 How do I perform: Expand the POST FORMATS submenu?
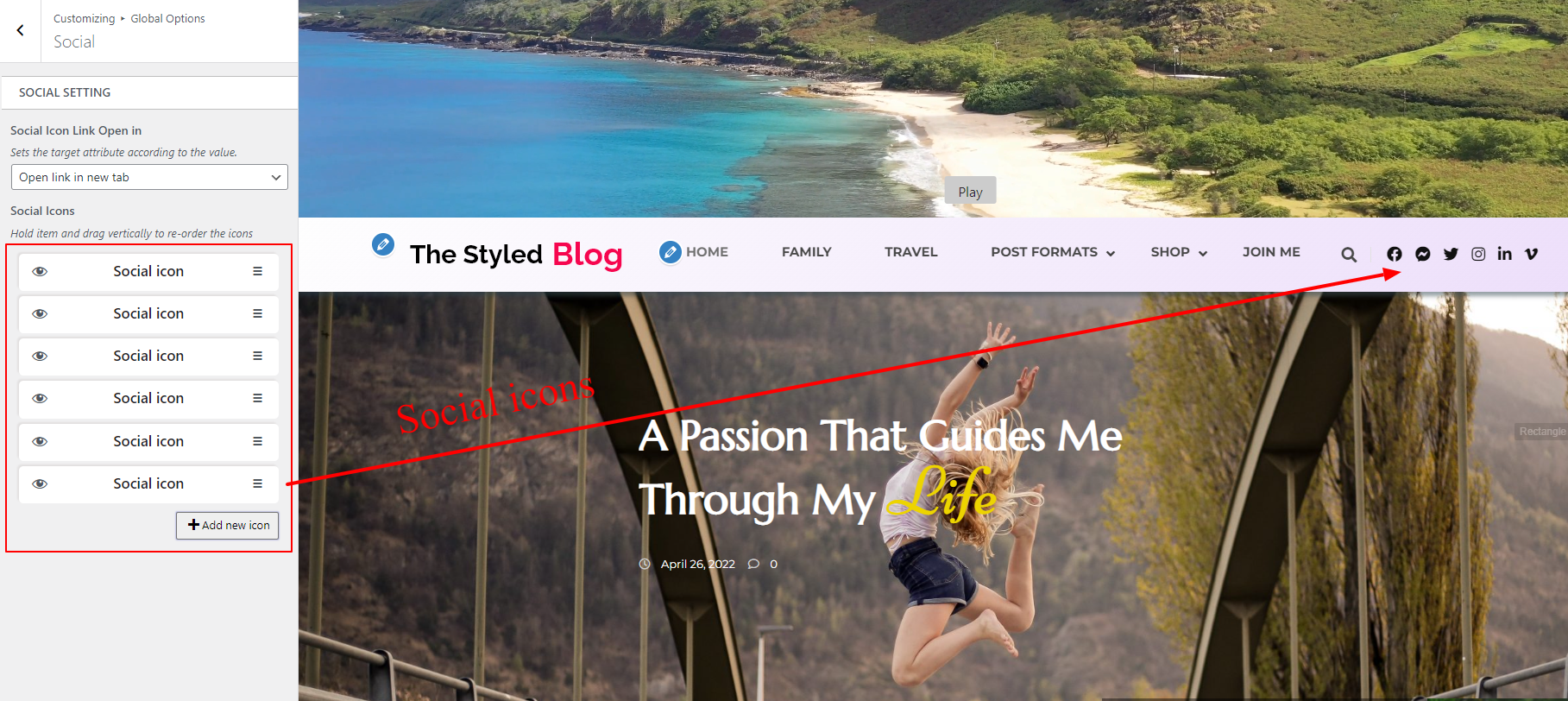1111,253
